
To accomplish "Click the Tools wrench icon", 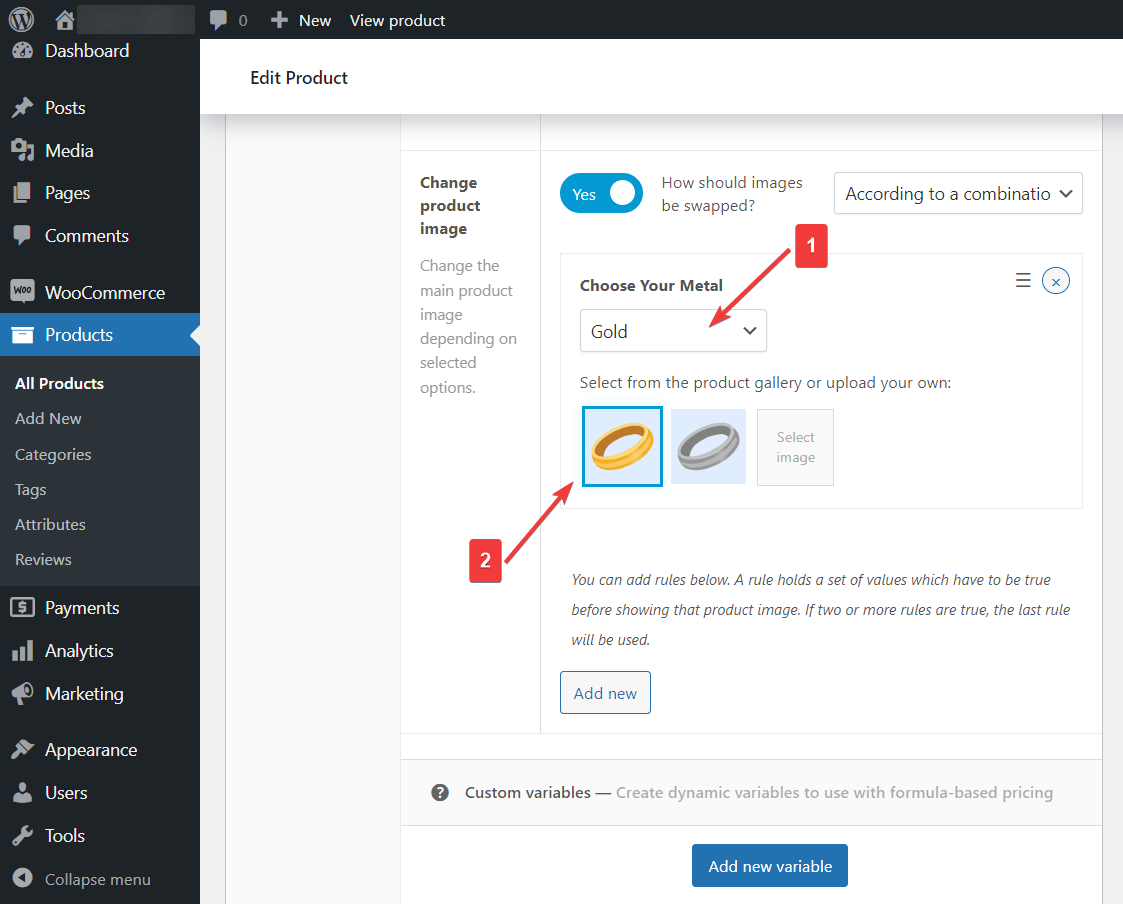I will [x=22, y=836].
